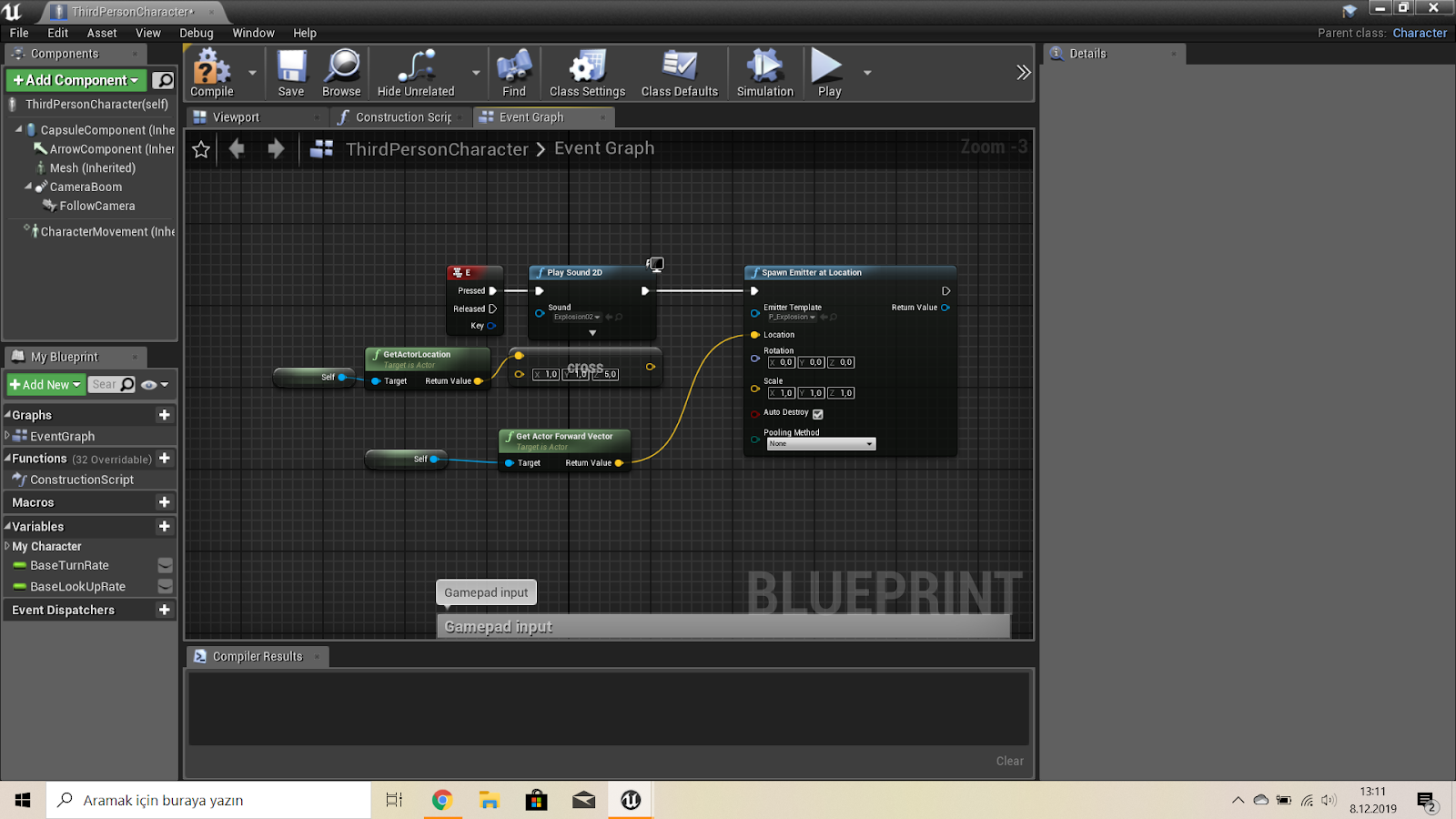Expand toolbar overflow chevrons
The image size is (1456, 819).
click(x=1024, y=73)
